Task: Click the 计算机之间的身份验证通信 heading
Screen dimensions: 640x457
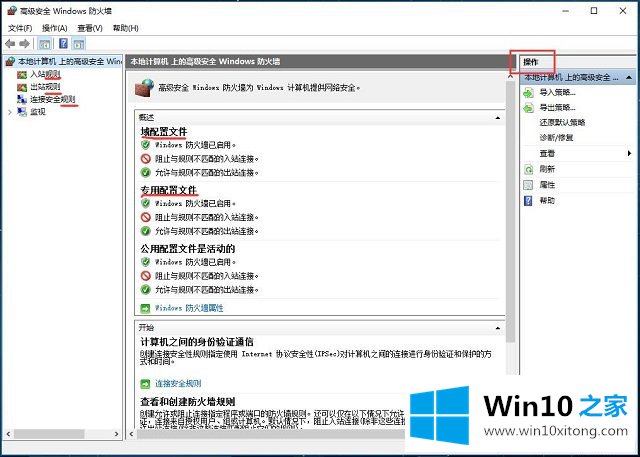Action: click(197, 342)
